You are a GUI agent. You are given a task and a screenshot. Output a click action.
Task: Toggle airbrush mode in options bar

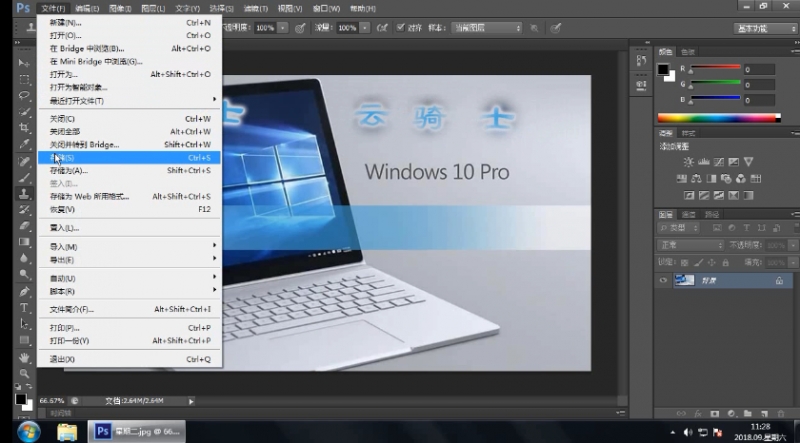(x=382, y=28)
